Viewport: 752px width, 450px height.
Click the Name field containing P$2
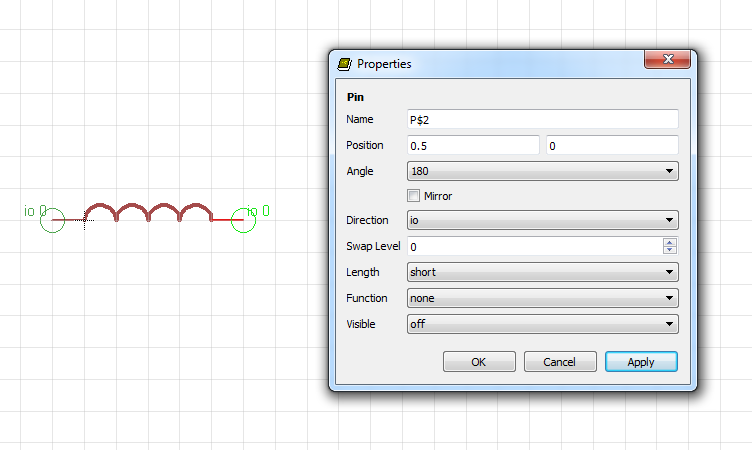(542, 119)
